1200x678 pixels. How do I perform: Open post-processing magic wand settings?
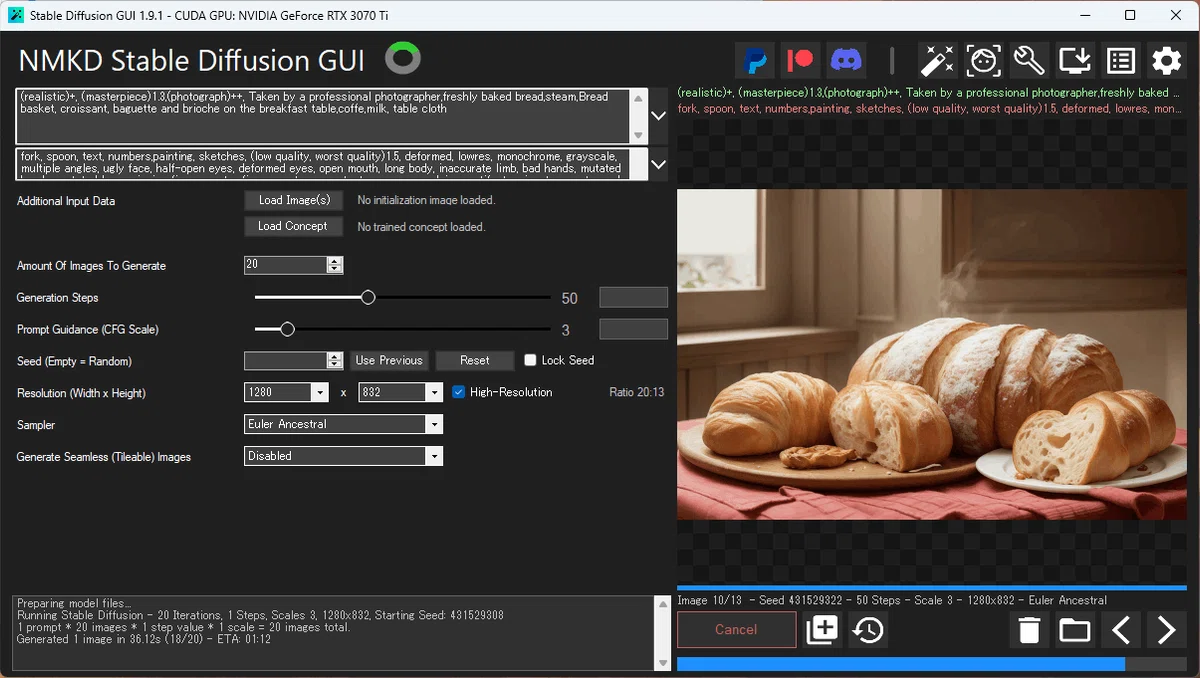tap(938, 61)
